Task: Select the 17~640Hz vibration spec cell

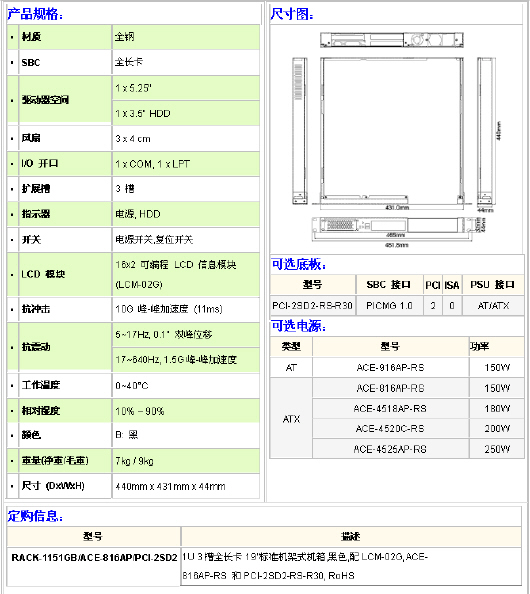Action: pos(186,360)
